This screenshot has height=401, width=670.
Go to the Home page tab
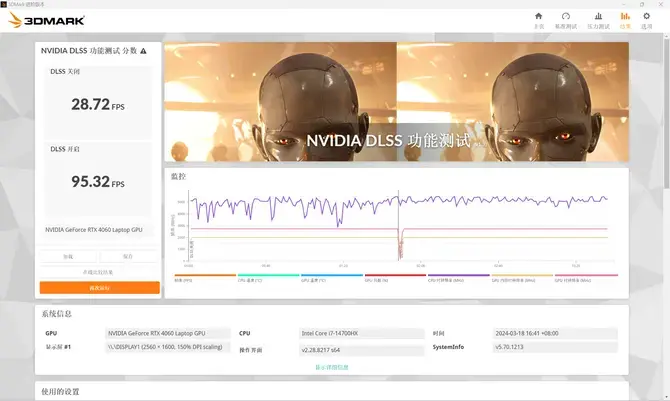click(538, 20)
